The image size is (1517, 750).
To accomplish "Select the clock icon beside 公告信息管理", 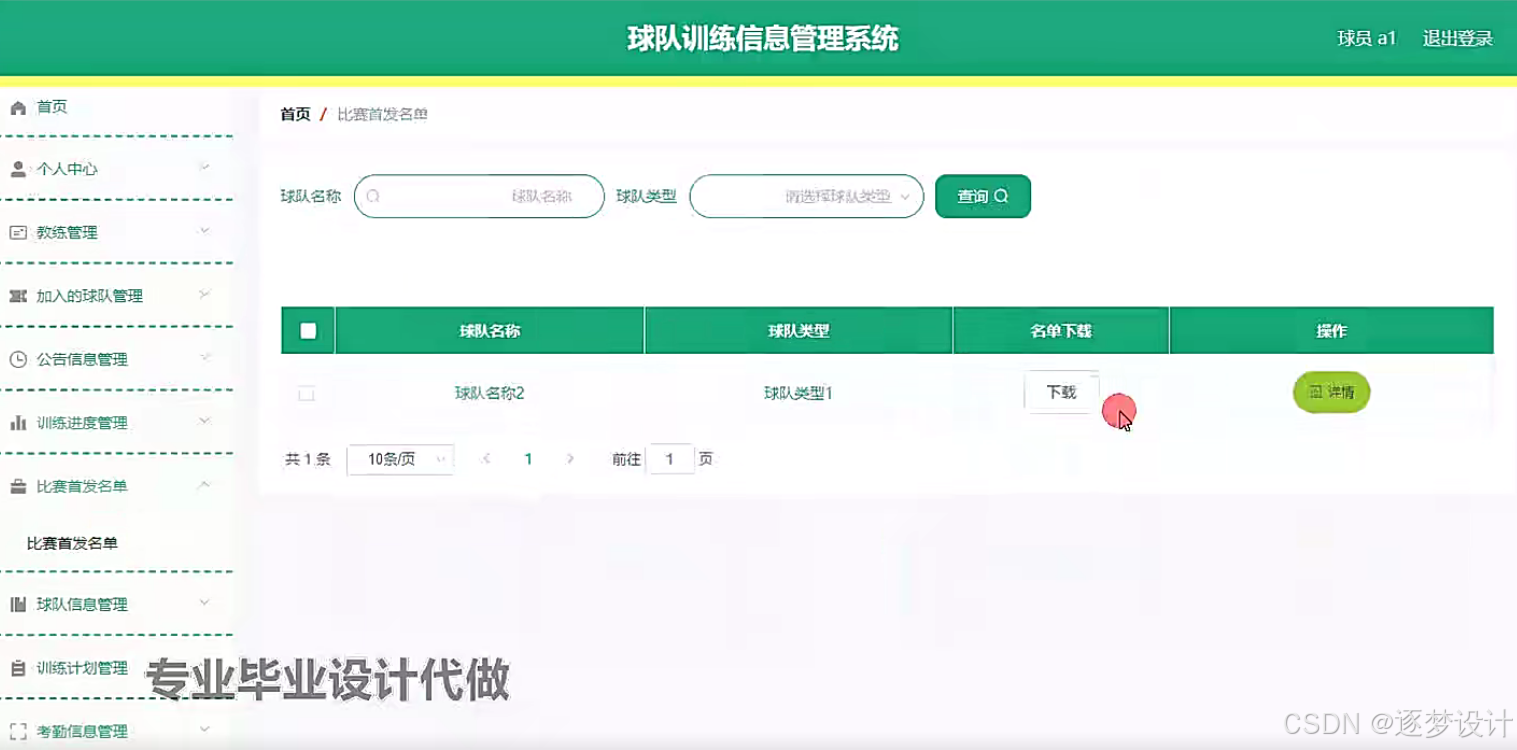I will pyautogui.click(x=15, y=359).
